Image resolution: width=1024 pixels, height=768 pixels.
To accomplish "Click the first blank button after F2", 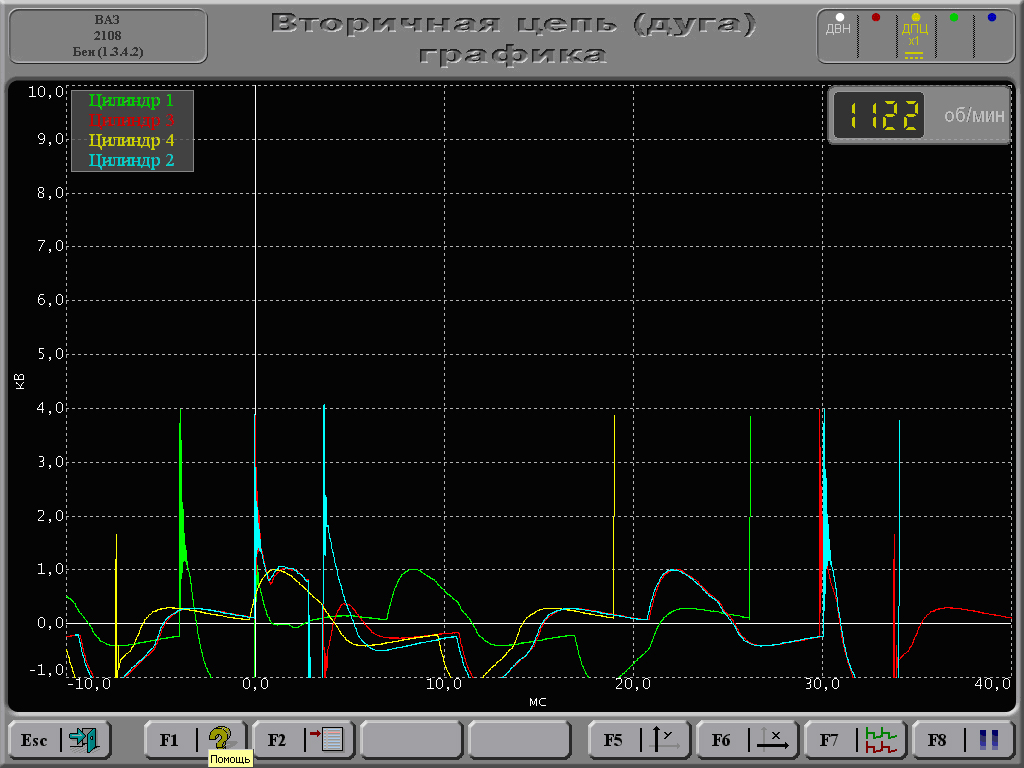I will 411,740.
